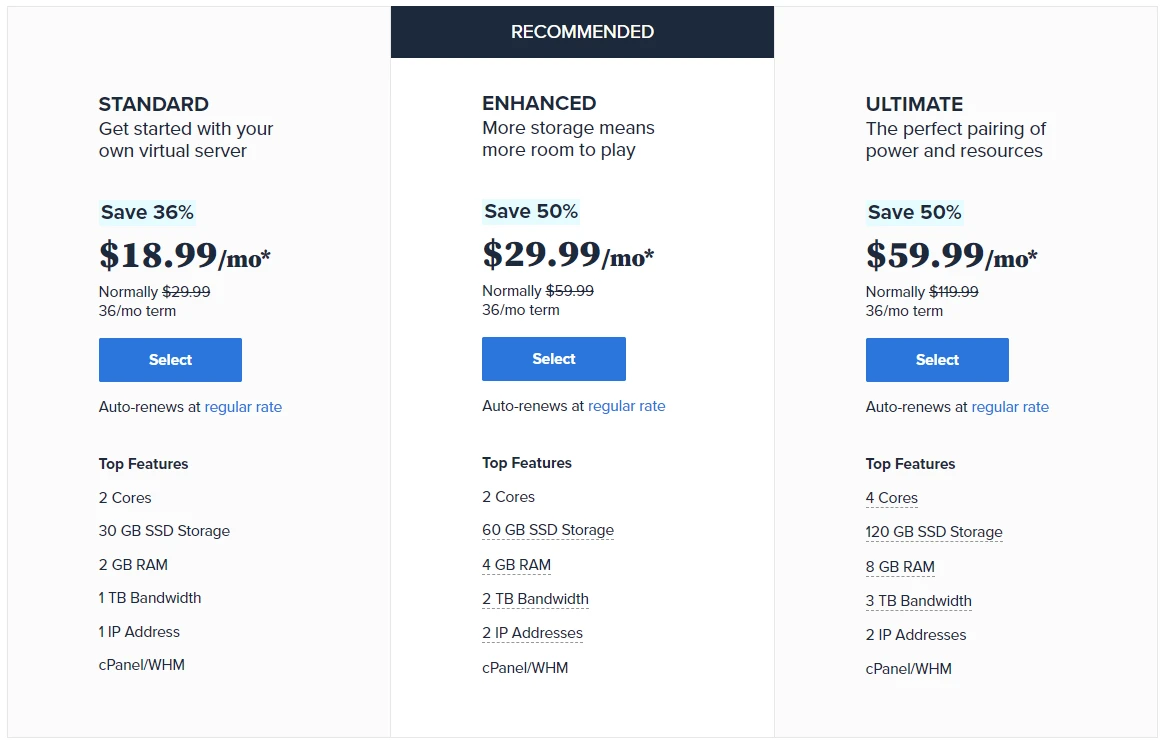This screenshot has width=1165, height=745.
Task: Click the 60 GB SSD Storage feature link
Action: click(x=547, y=531)
